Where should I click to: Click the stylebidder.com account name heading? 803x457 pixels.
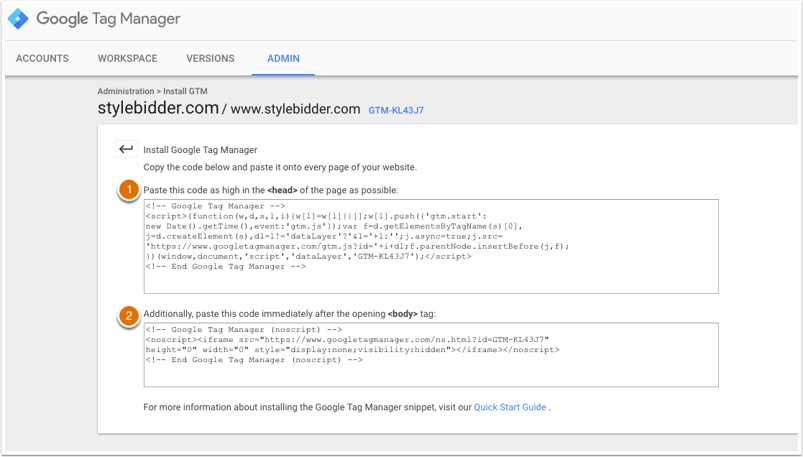coord(158,108)
